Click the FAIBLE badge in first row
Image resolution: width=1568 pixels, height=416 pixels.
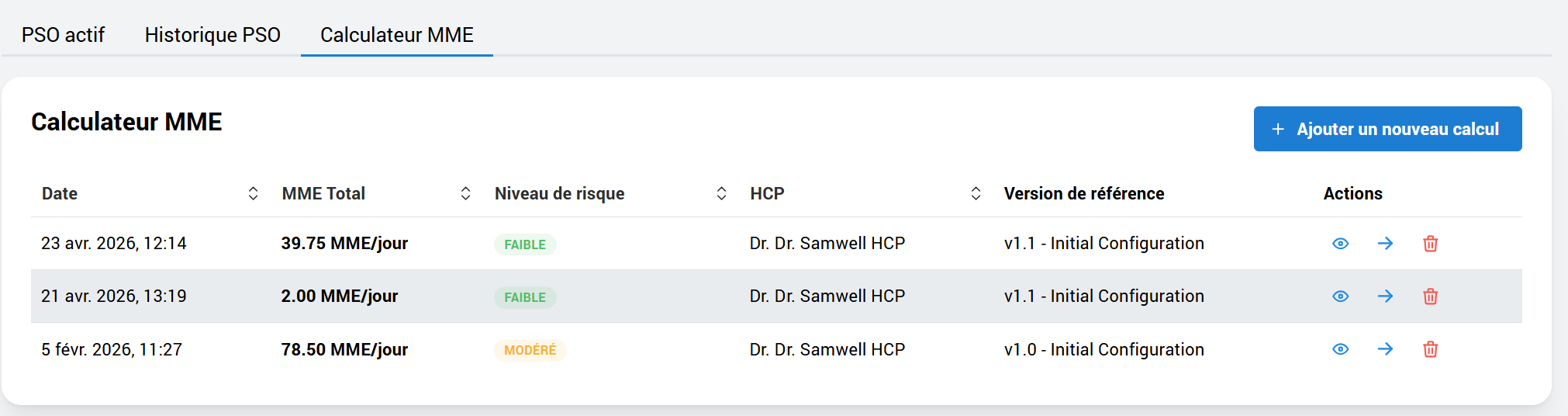[x=525, y=244]
